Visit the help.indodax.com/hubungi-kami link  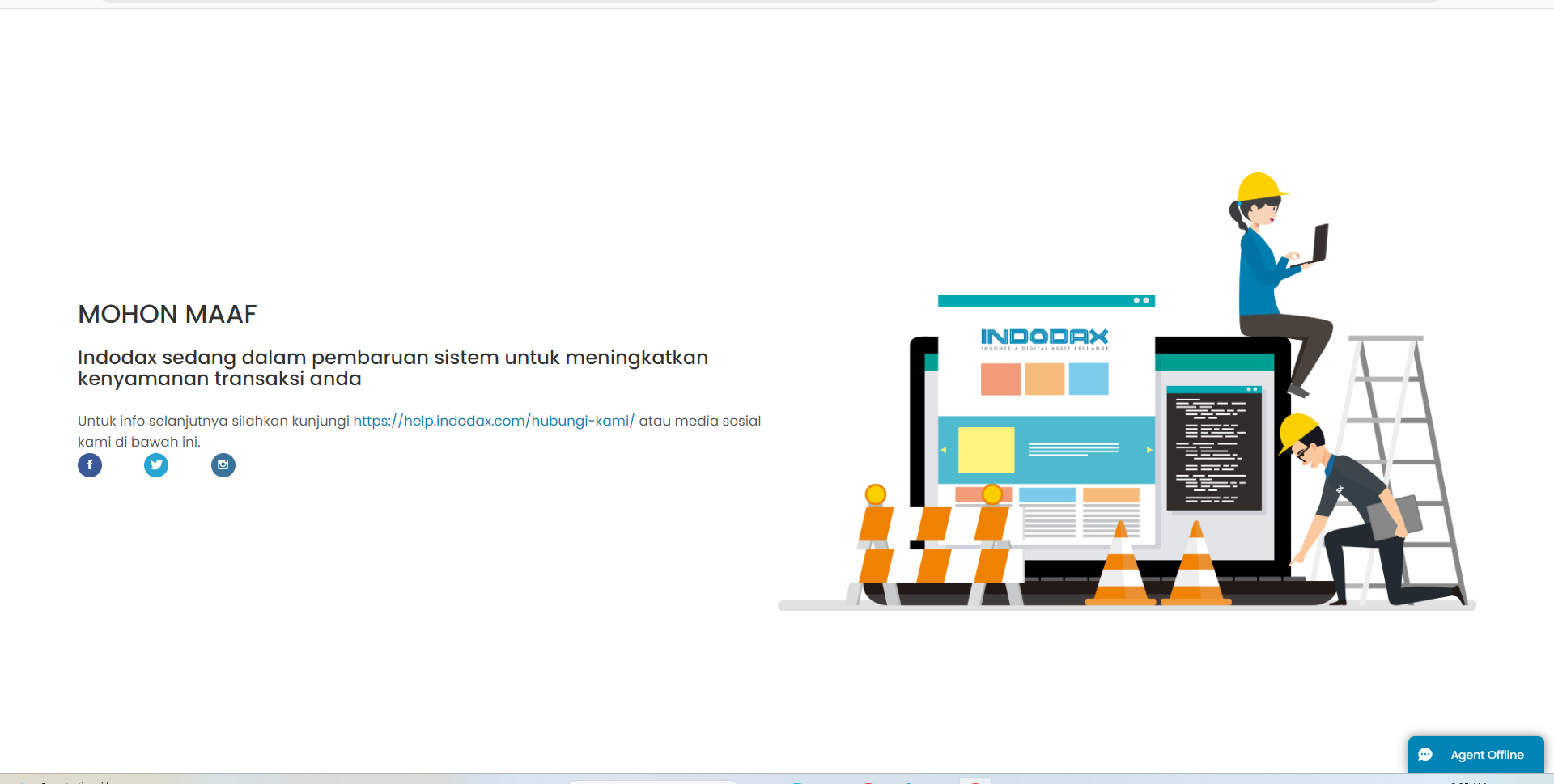(x=494, y=421)
